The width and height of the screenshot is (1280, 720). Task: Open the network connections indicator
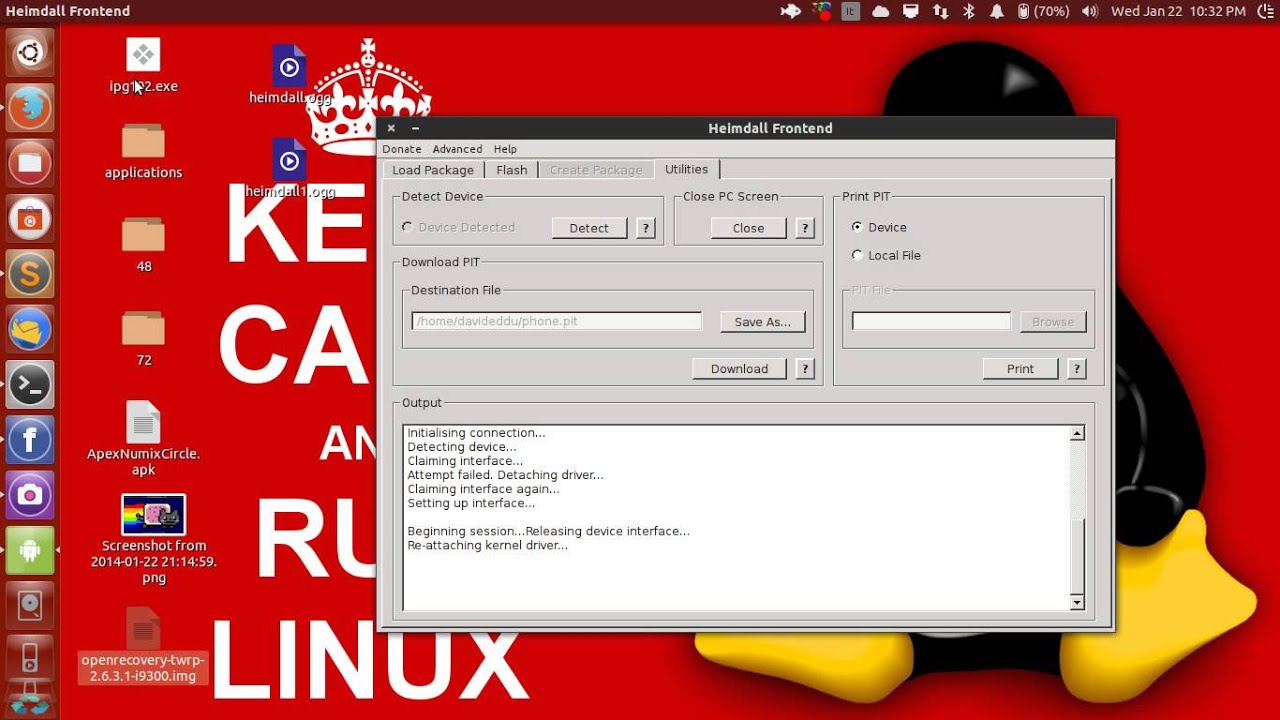coord(940,11)
